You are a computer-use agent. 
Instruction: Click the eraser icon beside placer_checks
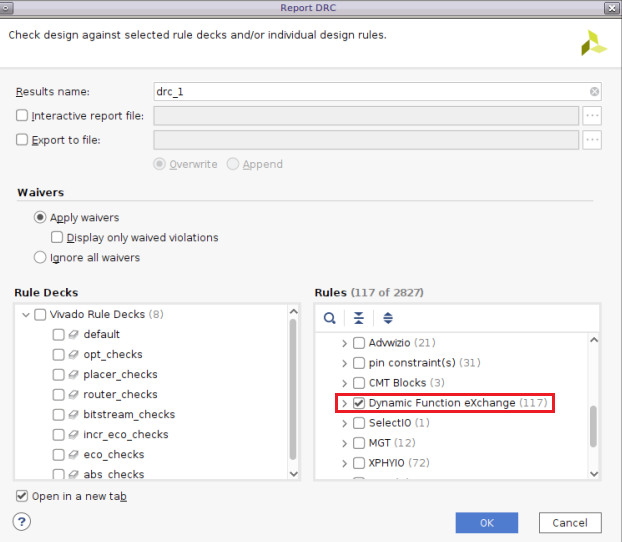coord(73,375)
